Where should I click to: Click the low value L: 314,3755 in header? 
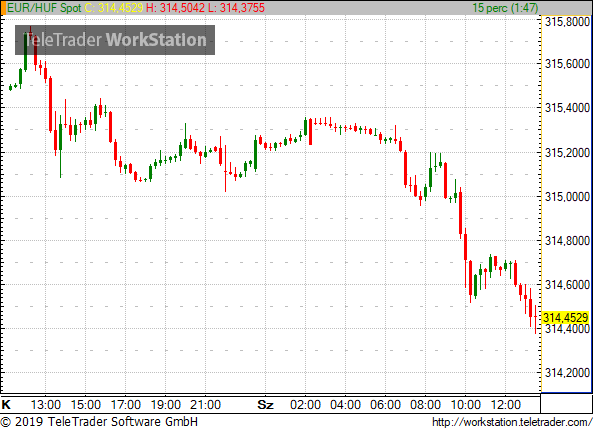click(x=236, y=8)
